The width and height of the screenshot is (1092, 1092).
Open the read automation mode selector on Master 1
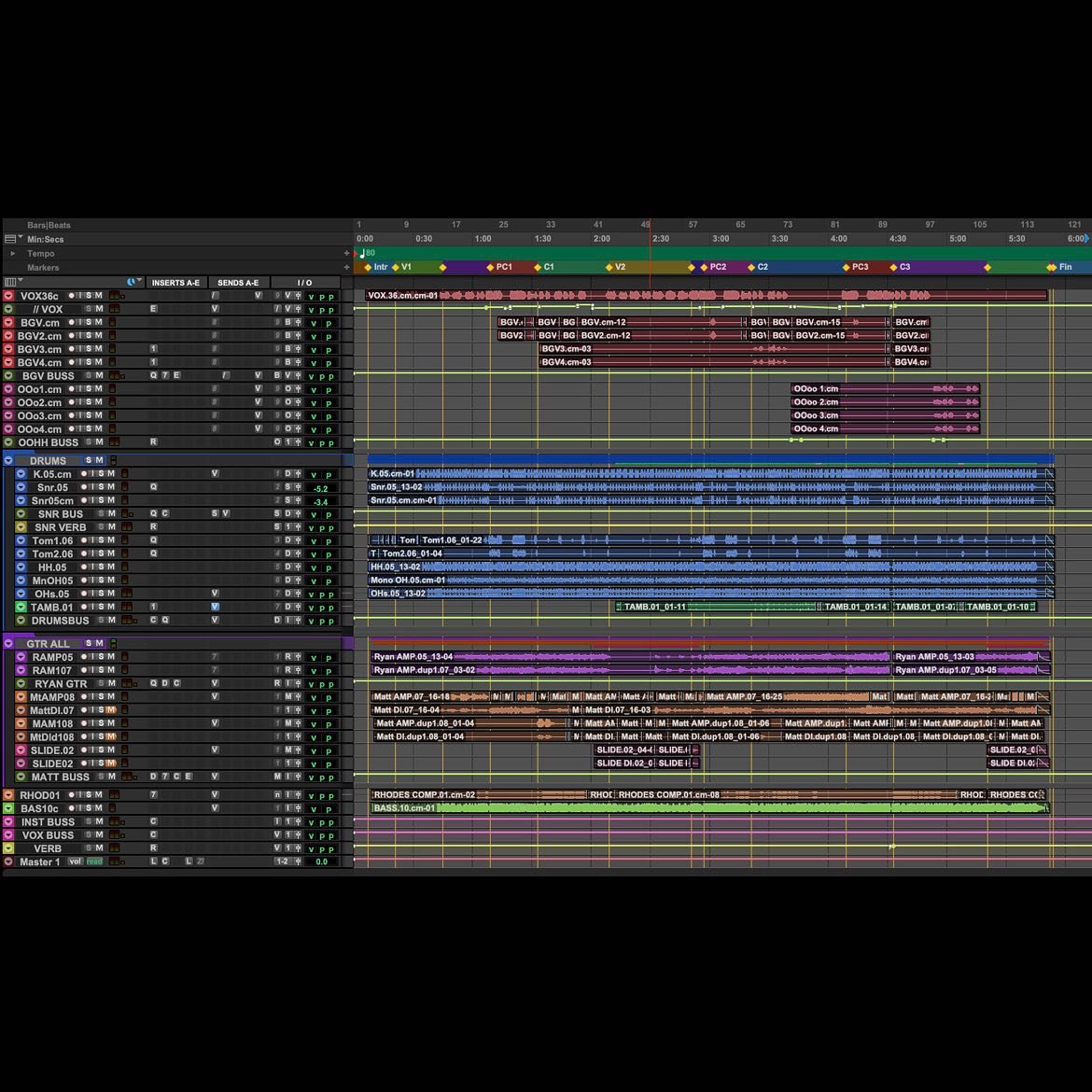point(94,861)
